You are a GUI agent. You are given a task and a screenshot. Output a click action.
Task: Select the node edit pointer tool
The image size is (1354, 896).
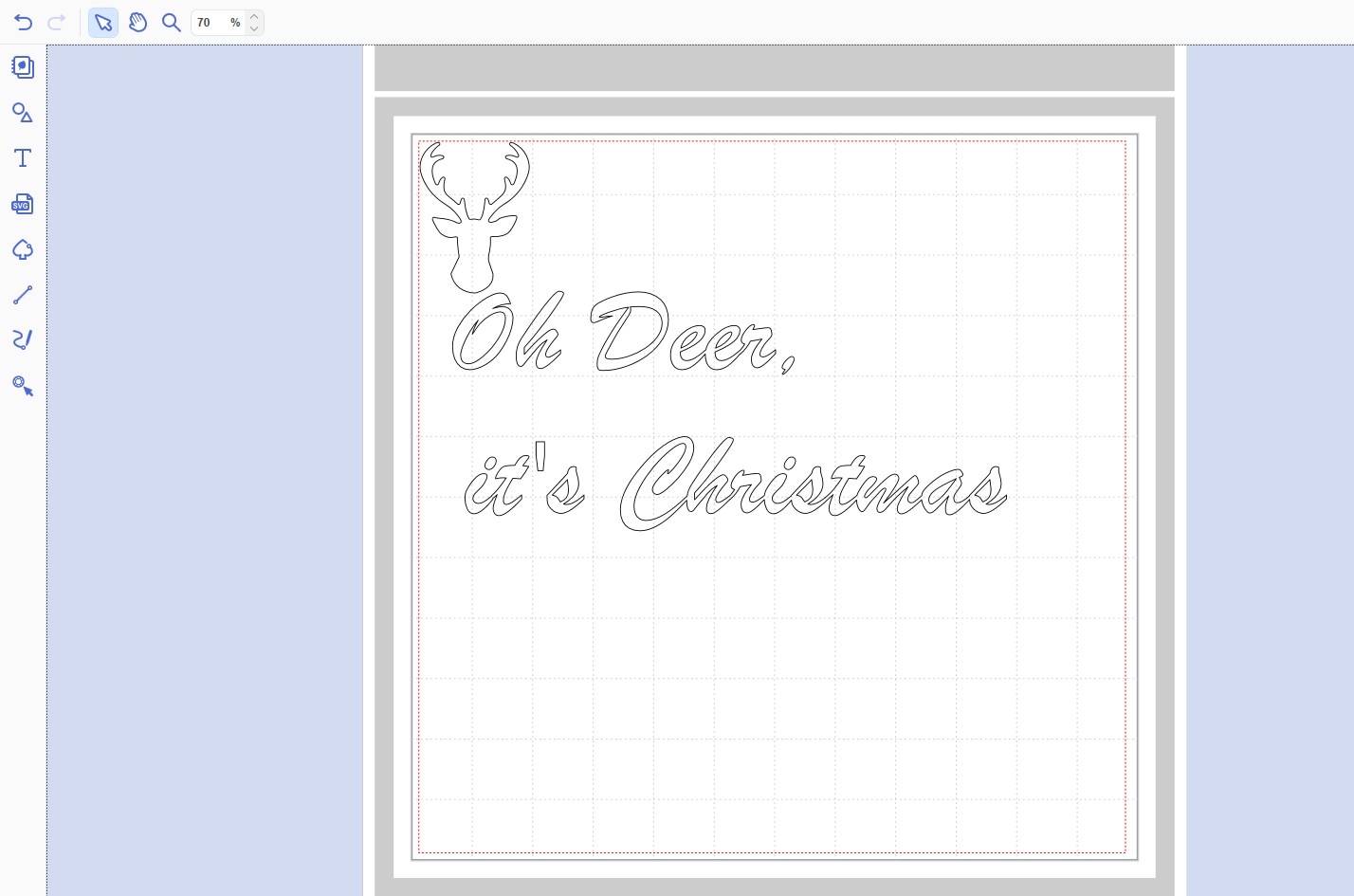23,386
